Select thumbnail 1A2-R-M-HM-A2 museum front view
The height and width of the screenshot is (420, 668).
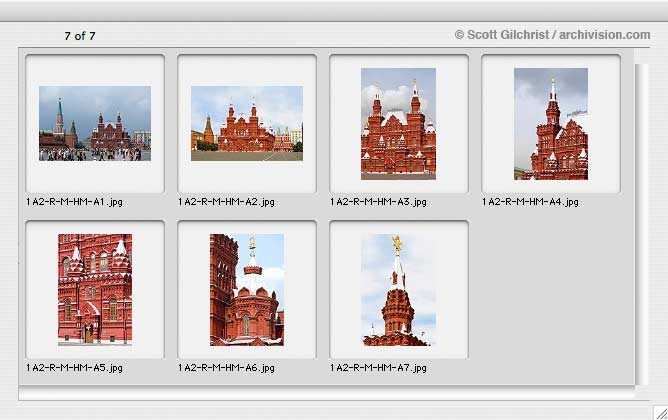[x=247, y=123]
